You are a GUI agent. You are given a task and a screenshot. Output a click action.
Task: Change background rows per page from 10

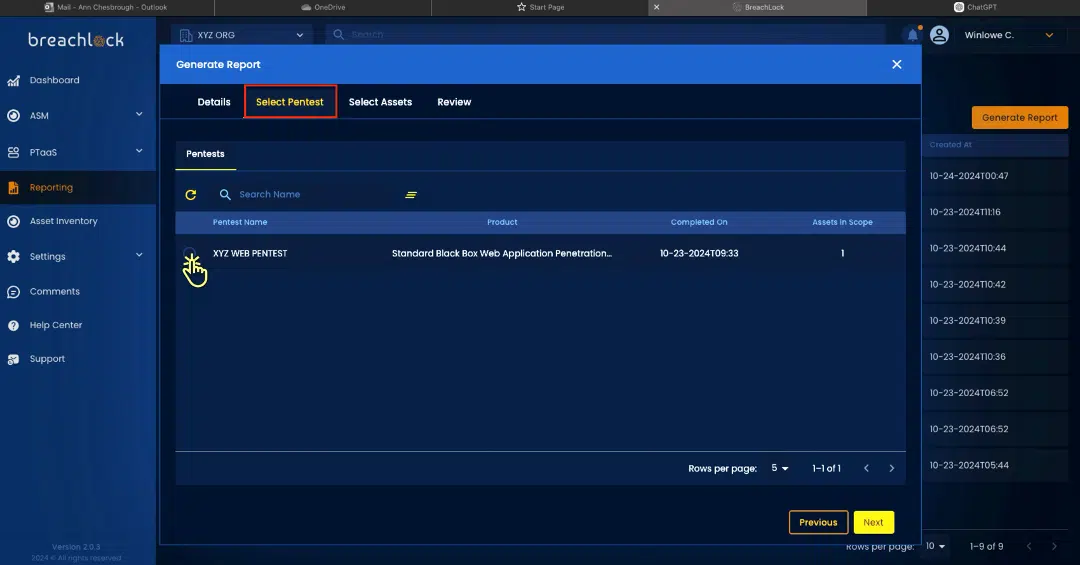coord(935,546)
